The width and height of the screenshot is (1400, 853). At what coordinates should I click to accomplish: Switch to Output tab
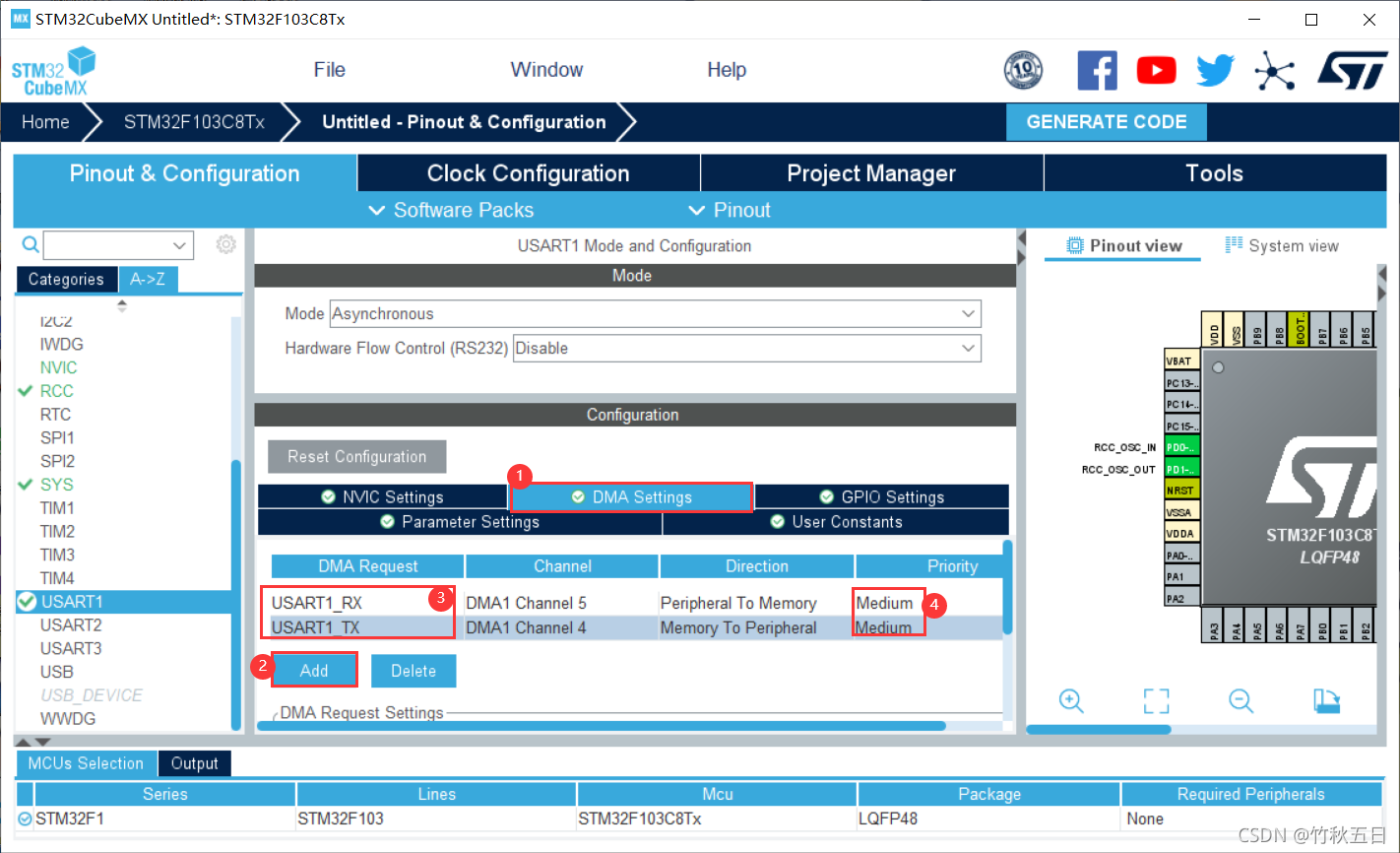[x=195, y=763]
